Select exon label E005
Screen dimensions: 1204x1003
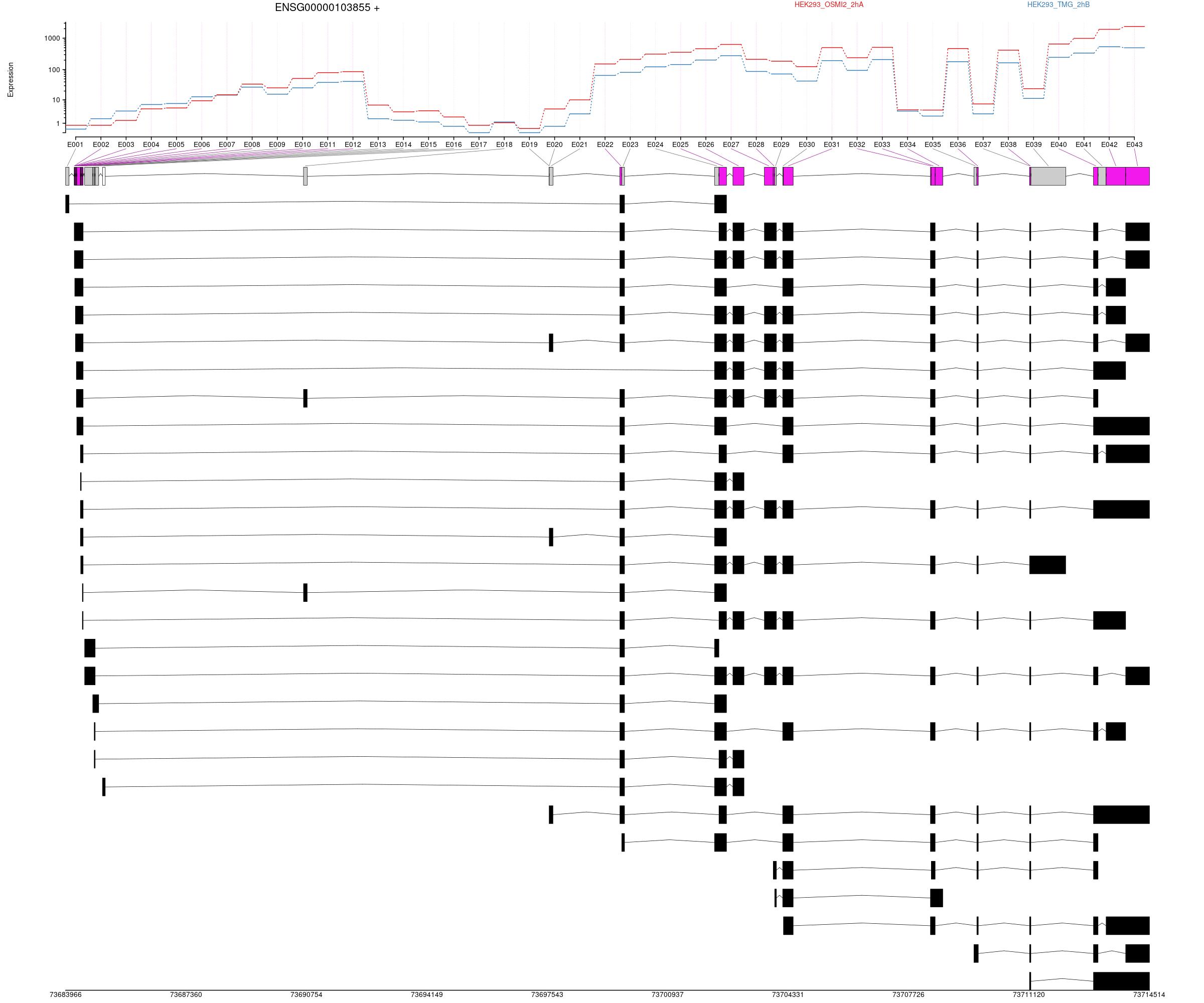[176, 145]
